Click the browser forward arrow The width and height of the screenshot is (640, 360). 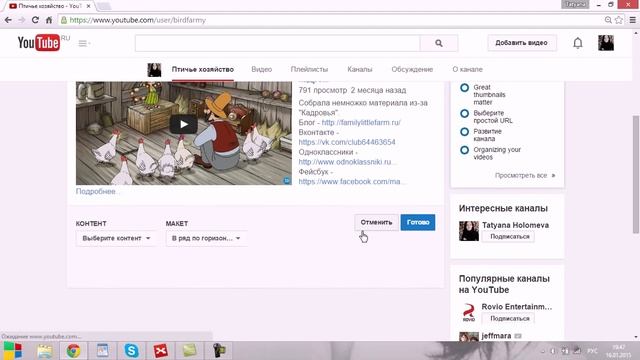pos(22,20)
